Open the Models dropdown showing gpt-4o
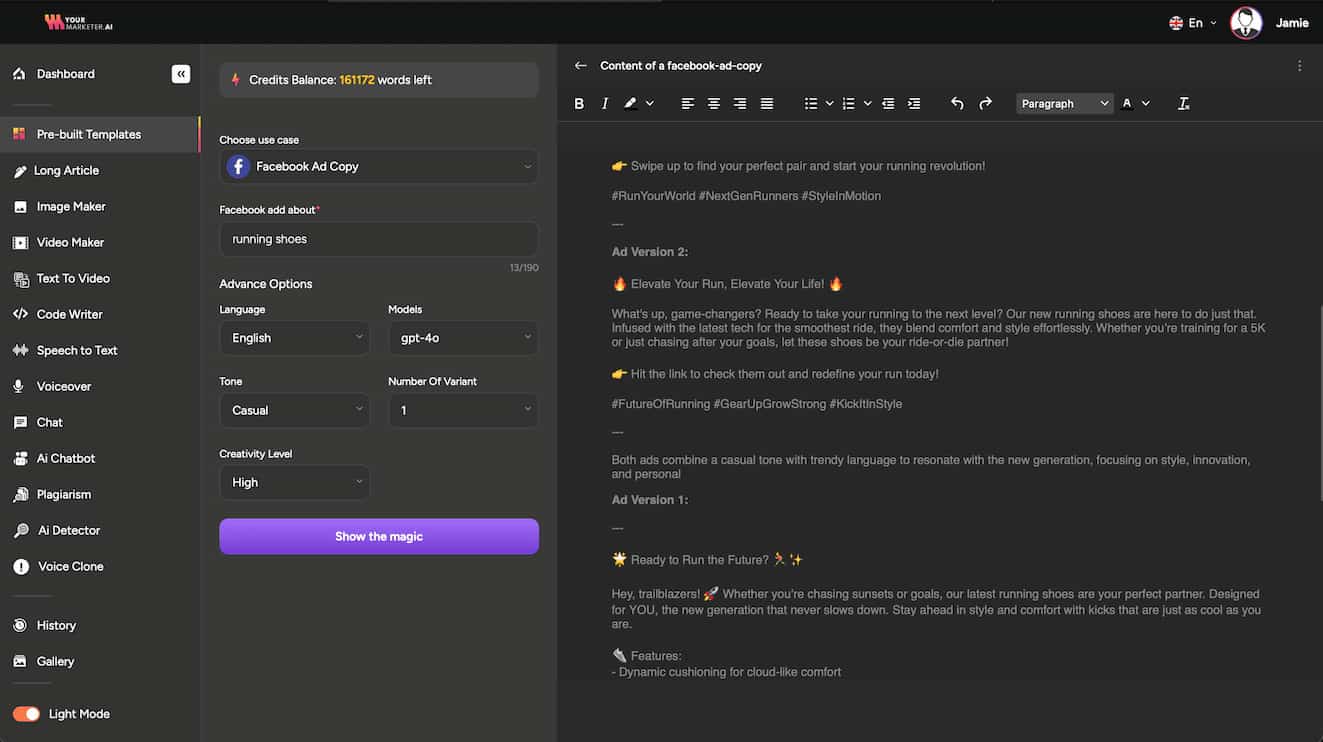This screenshot has width=1323, height=742. [x=463, y=338]
